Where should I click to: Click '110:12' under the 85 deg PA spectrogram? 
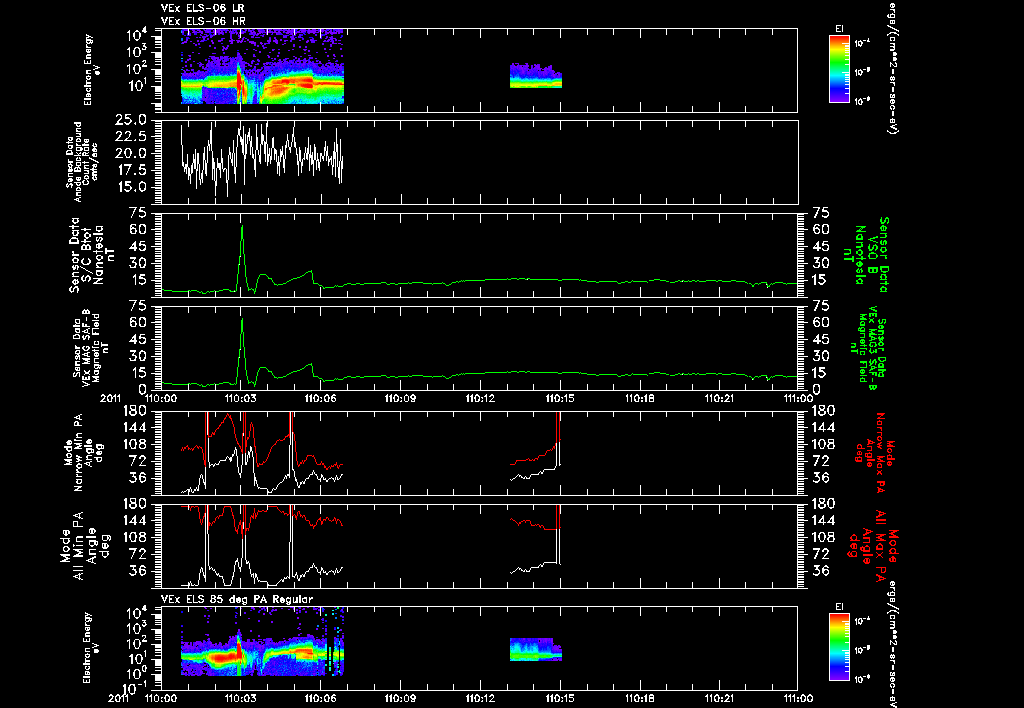point(480,698)
